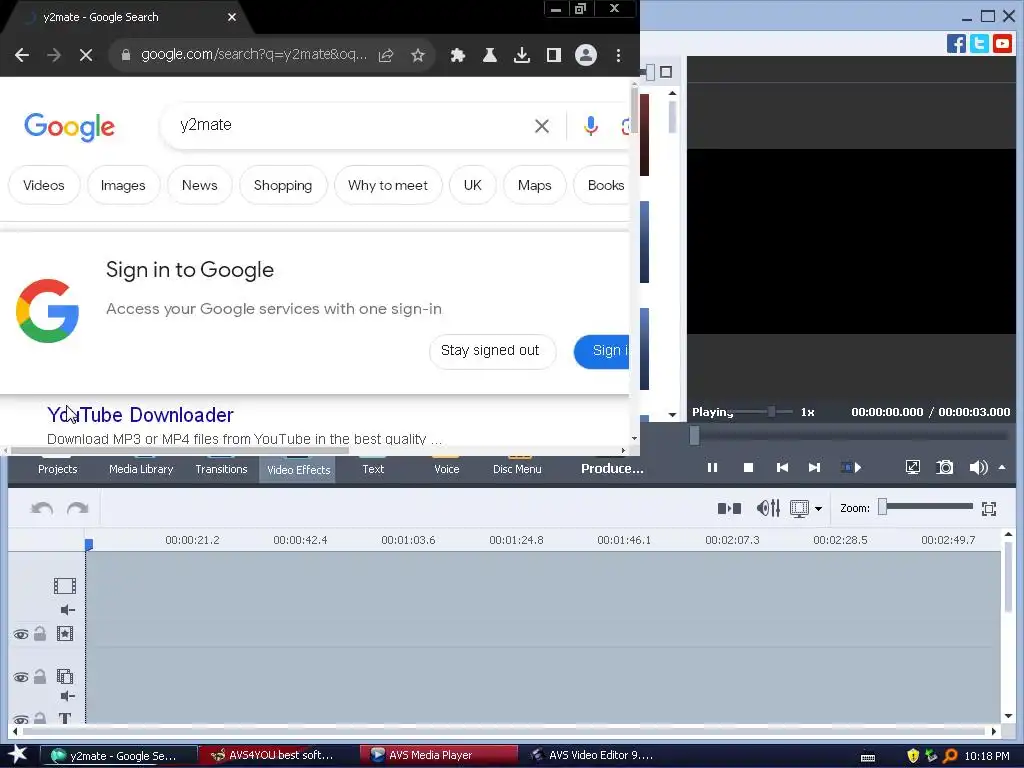The image size is (1024, 768).
Task: Take snapshot of preview frame
Action: click(944, 468)
